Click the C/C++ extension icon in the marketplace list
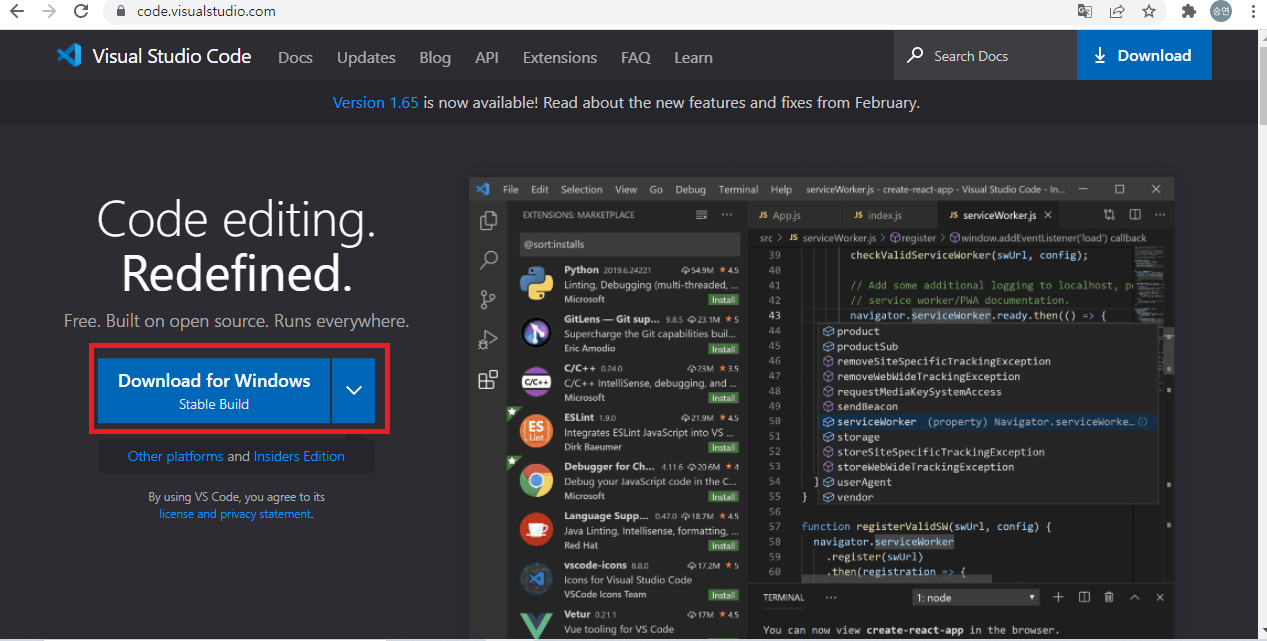The width and height of the screenshot is (1267, 641). pos(536,382)
